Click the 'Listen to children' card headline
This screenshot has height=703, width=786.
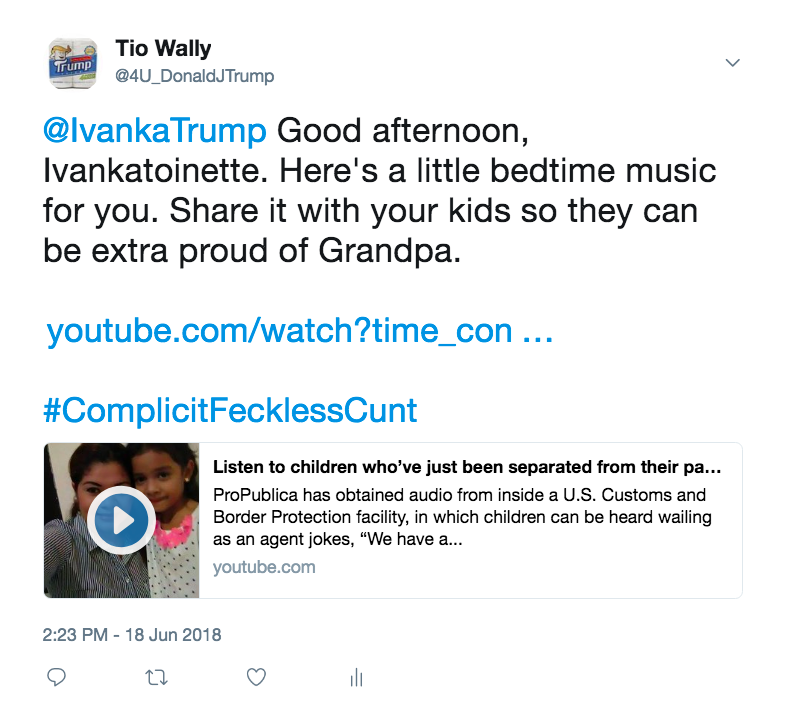click(x=466, y=467)
